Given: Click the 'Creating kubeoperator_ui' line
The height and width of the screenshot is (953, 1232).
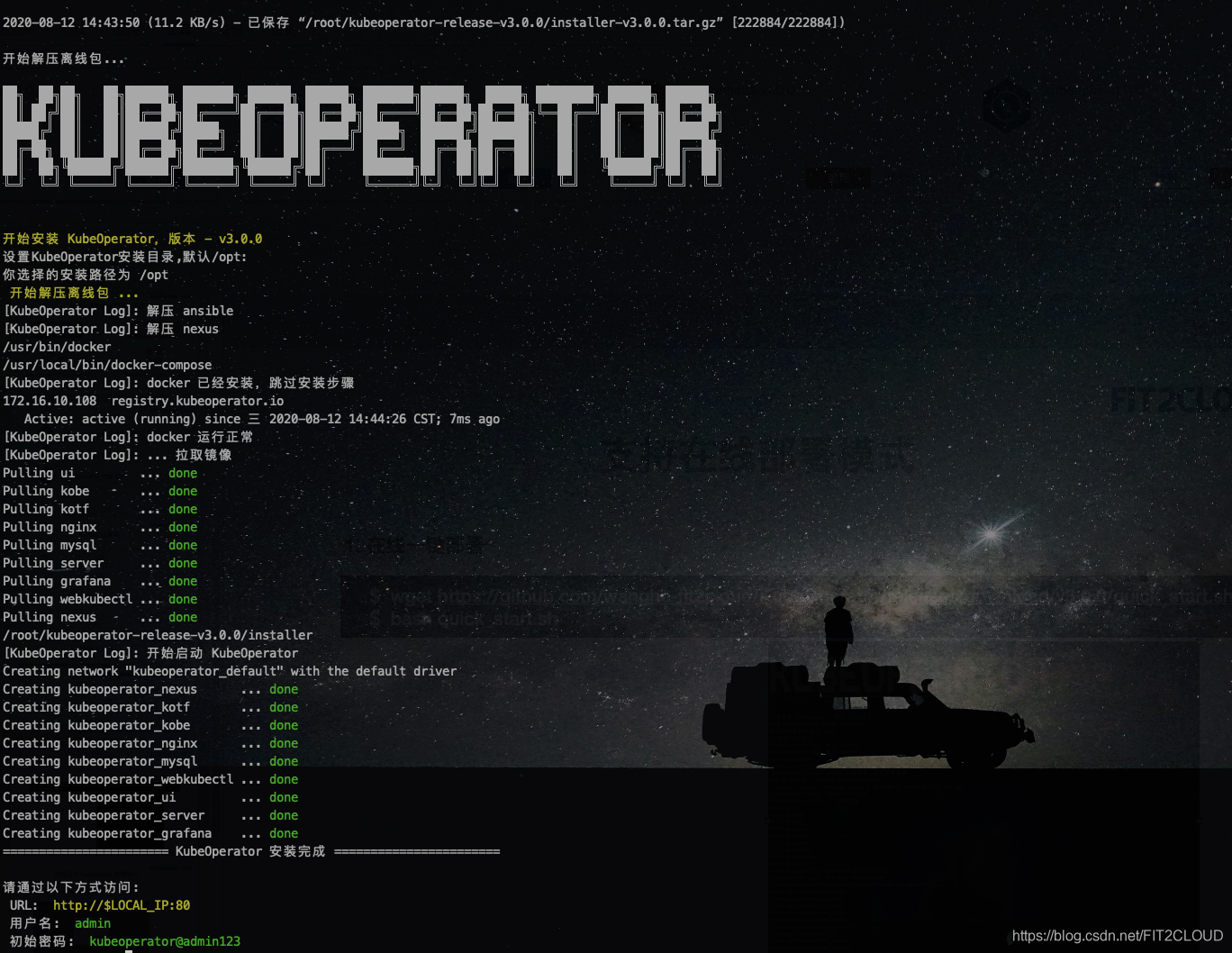Looking at the screenshot, I should point(150,797).
